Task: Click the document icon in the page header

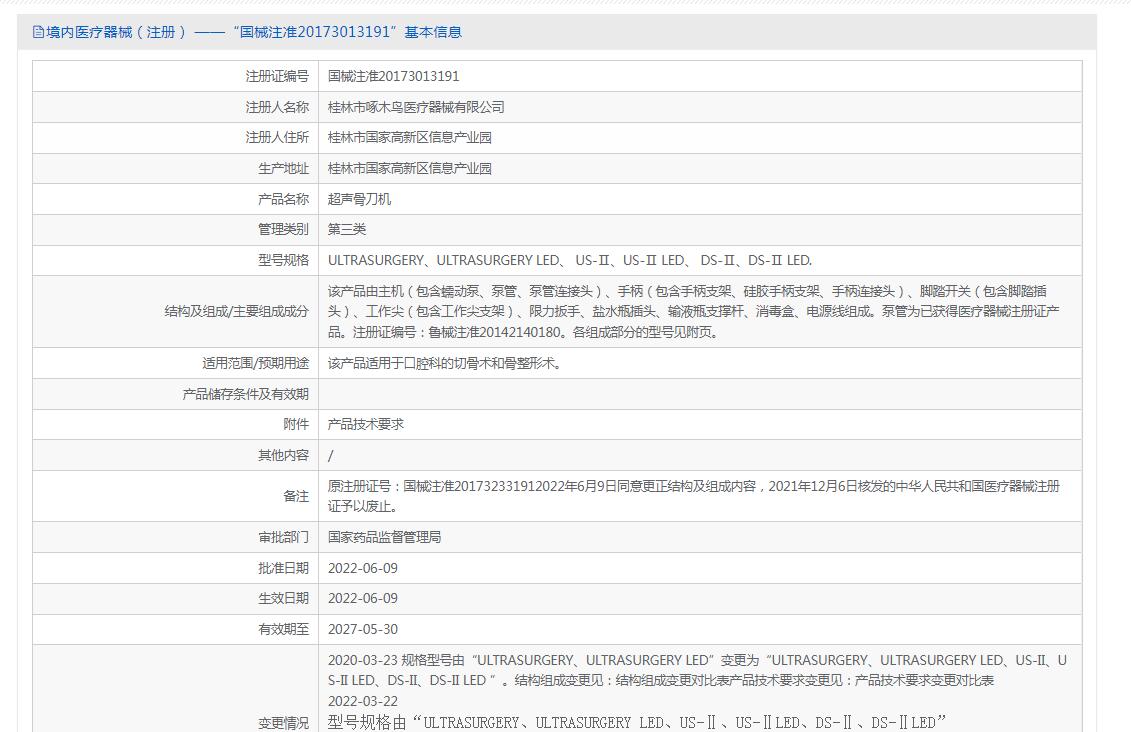Action: point(39,32)
